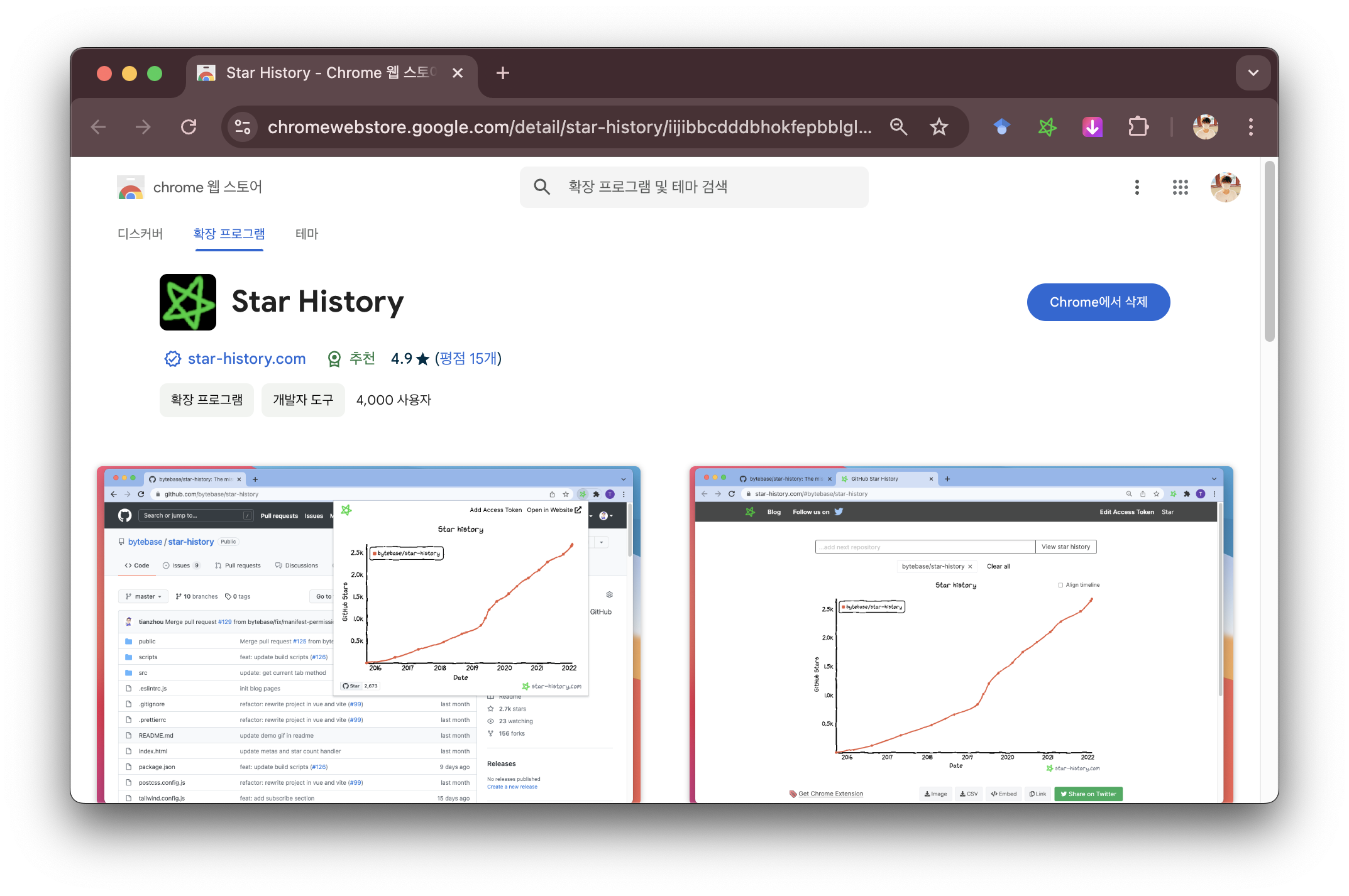The width and height of the screenshot is (1349, 896).
Task: Click the extension search field
Action: (694, 187)
